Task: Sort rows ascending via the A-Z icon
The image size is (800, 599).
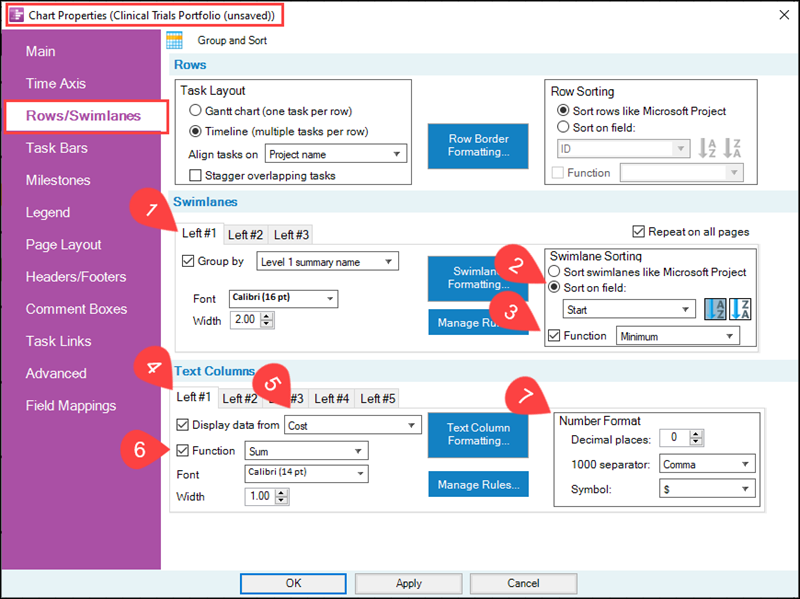Action: pyautogui.click(x=707, y=148)
